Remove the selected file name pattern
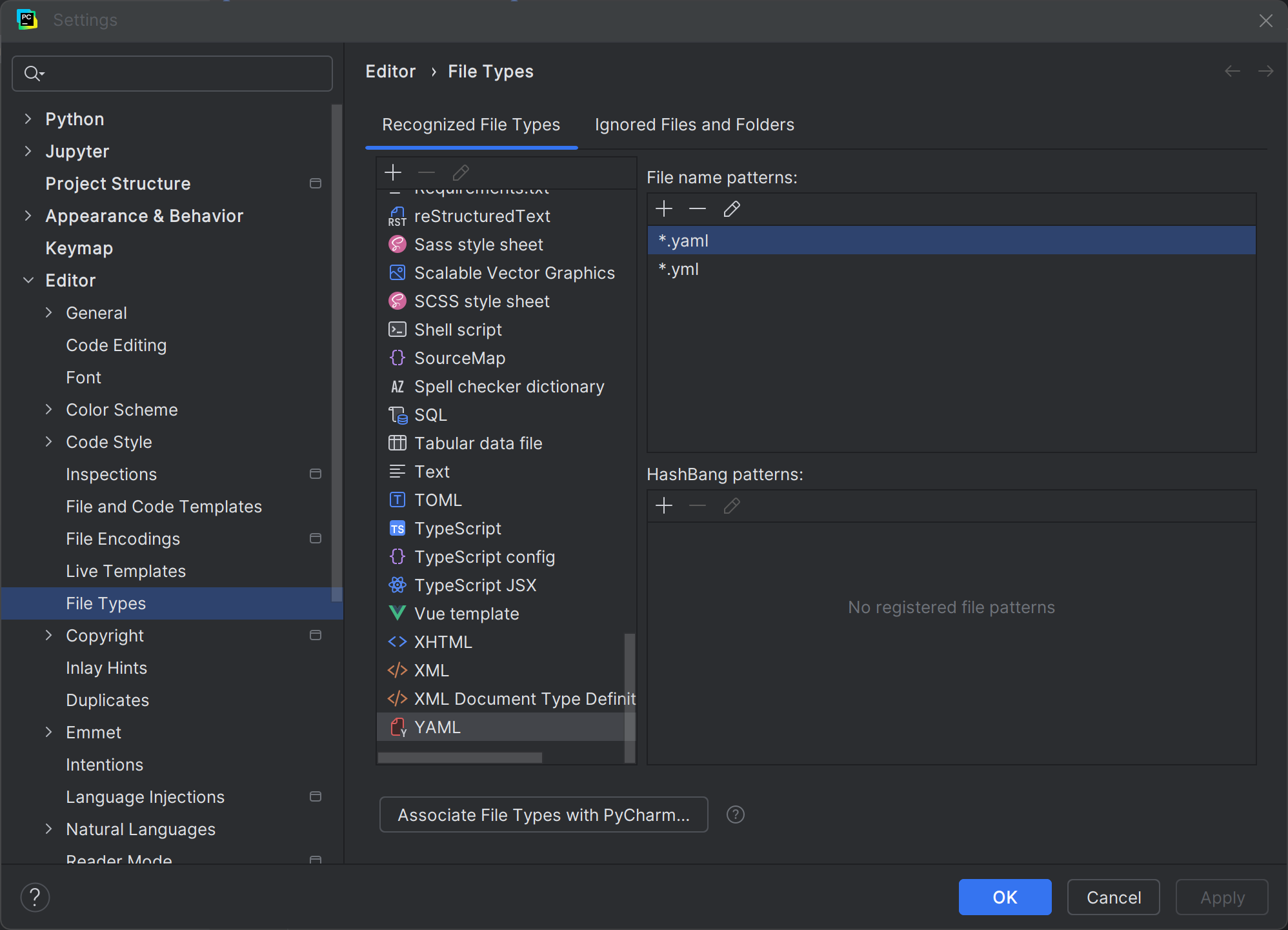Image resolution: width=1288 pixels, height=930 pixels. click(698, 209)
